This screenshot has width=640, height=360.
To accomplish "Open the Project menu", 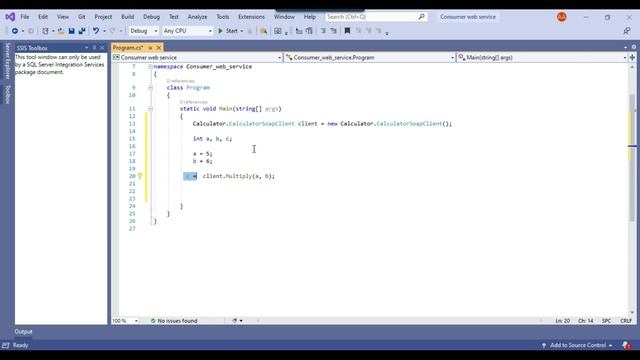I will 103,17.
